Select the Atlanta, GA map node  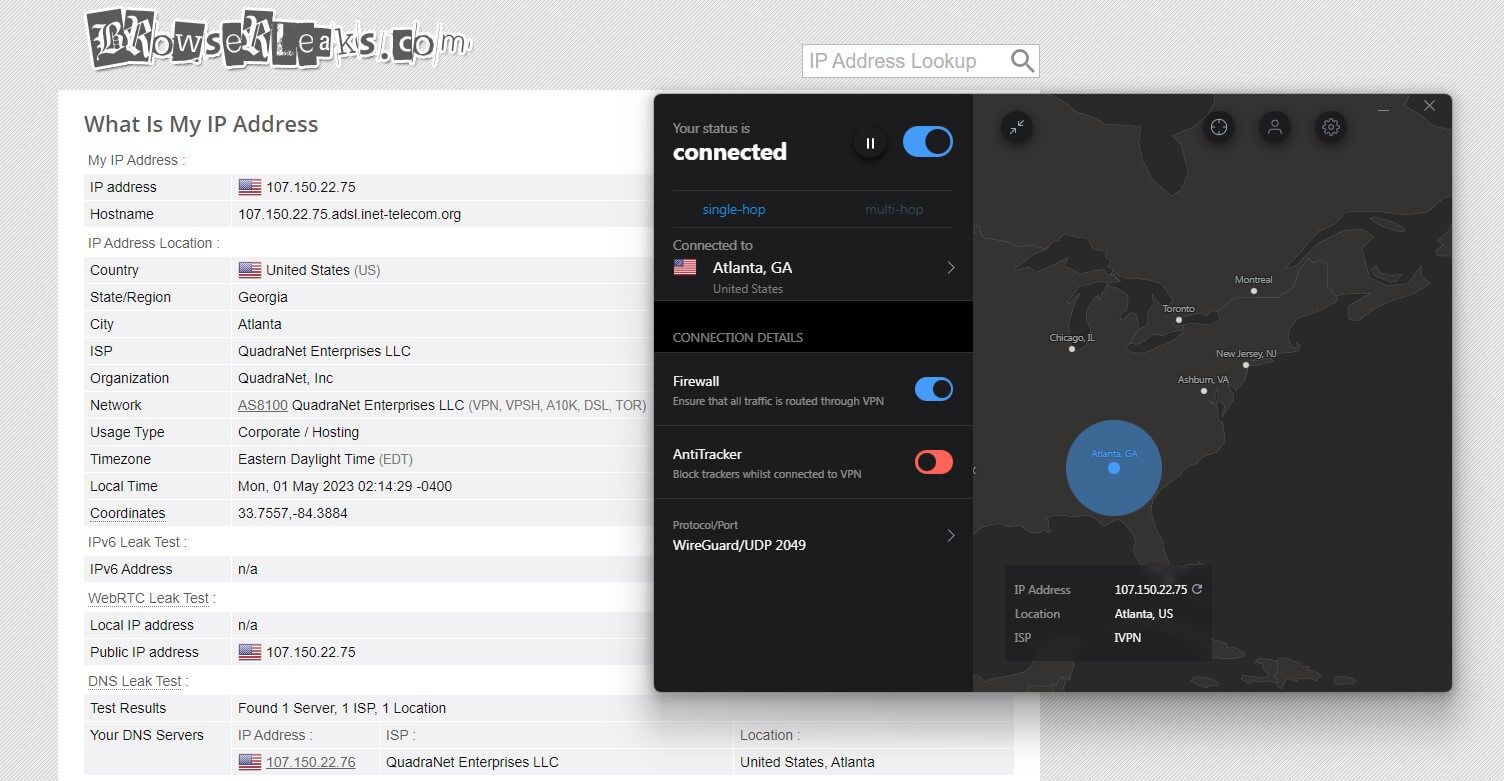pyautogui.click(x=1114, y=468)
